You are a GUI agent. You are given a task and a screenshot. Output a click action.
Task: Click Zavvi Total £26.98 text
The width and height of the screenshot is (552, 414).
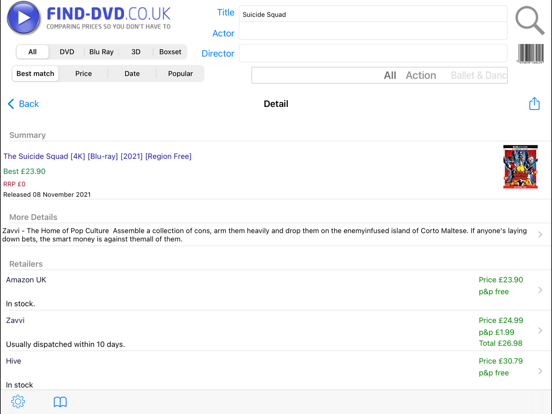501,343
